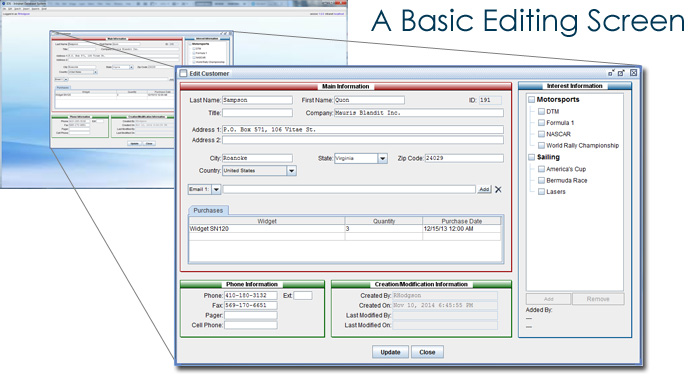Click the City field containing Roanoke

(257, 158)
